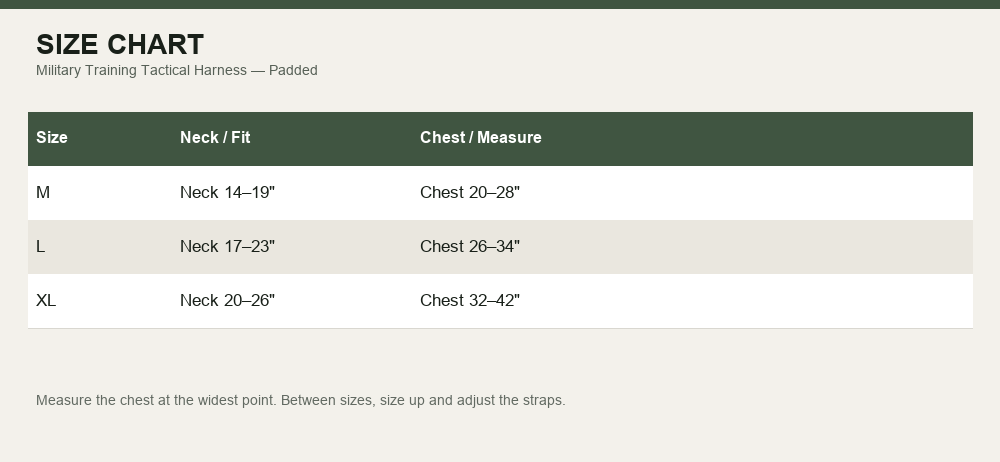
Task: Select the XL size row label
Action: [46, 300]
